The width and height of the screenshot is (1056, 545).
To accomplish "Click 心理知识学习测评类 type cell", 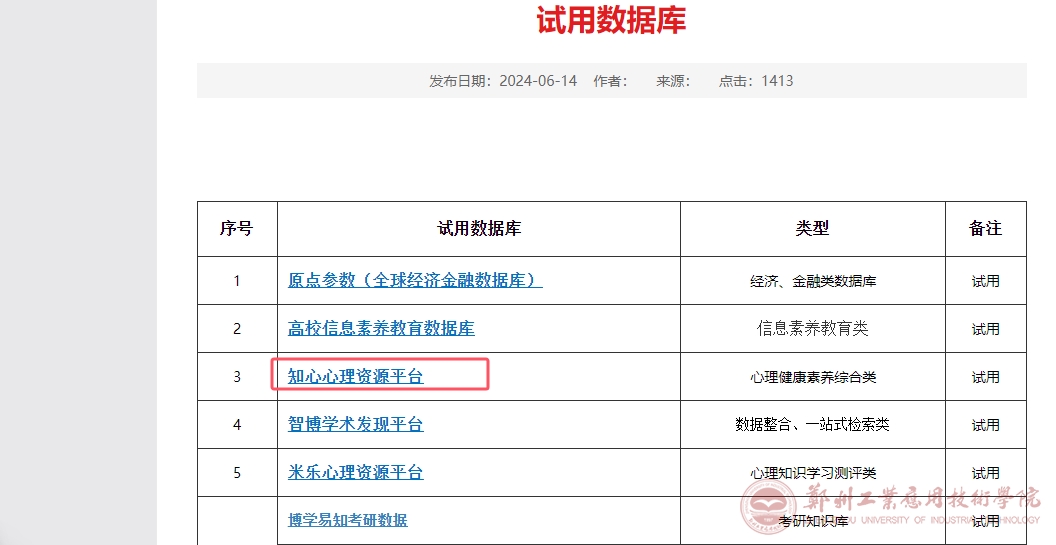I will pyautogui.click(x=813, y=473).
